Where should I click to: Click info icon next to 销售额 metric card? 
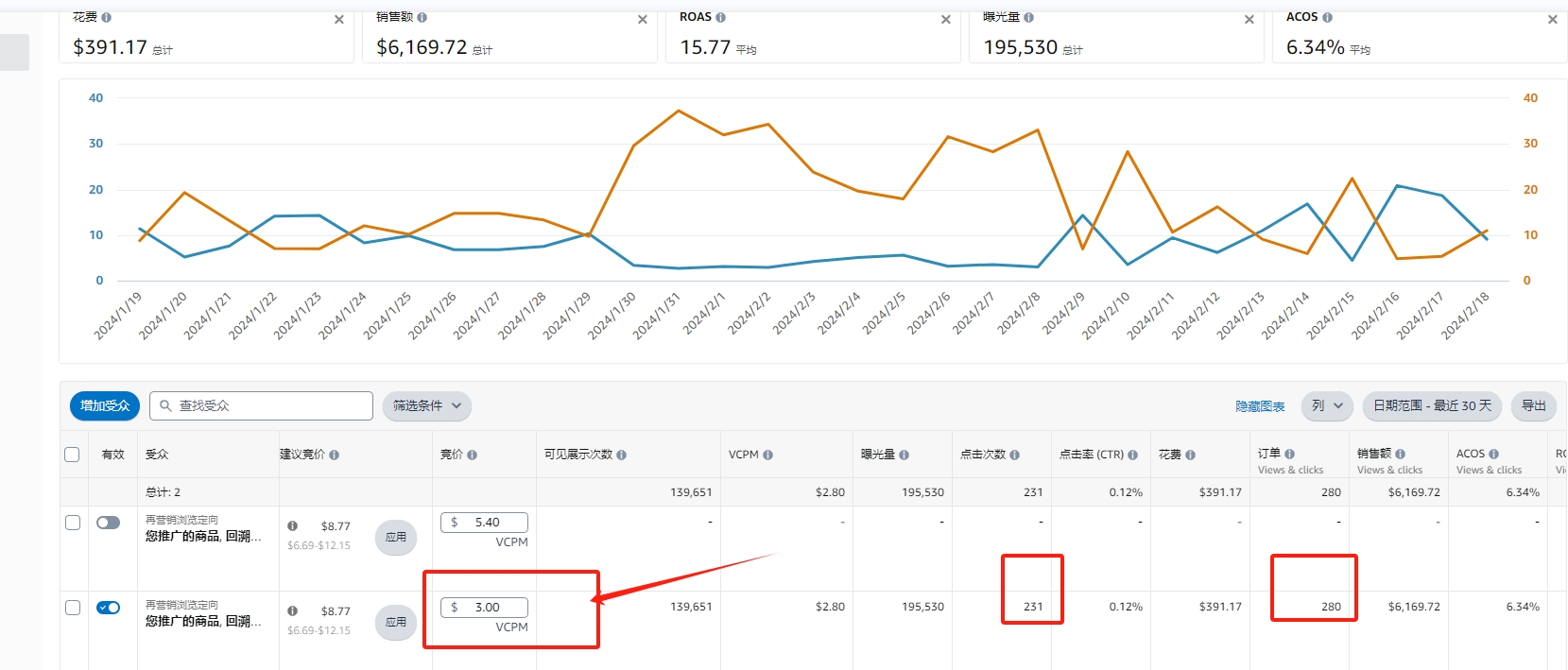[x=422, y=17]
